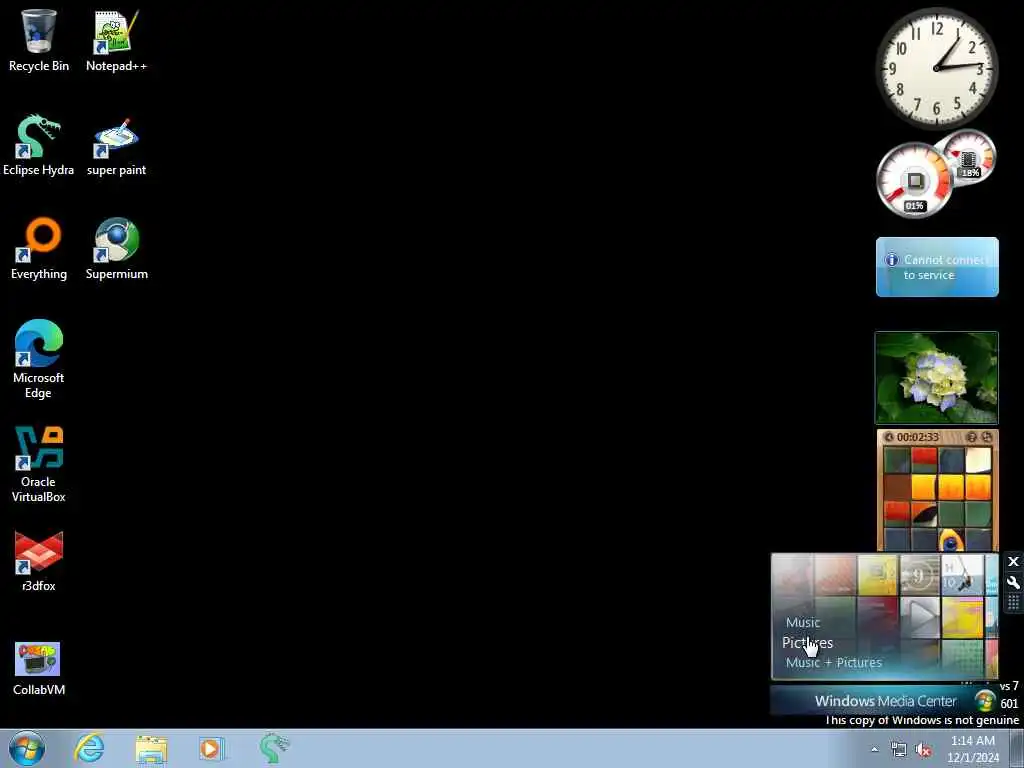Click the Everything search shortcut
The width and height of the screenshot is (1024, 768).
tap(39, 249)
